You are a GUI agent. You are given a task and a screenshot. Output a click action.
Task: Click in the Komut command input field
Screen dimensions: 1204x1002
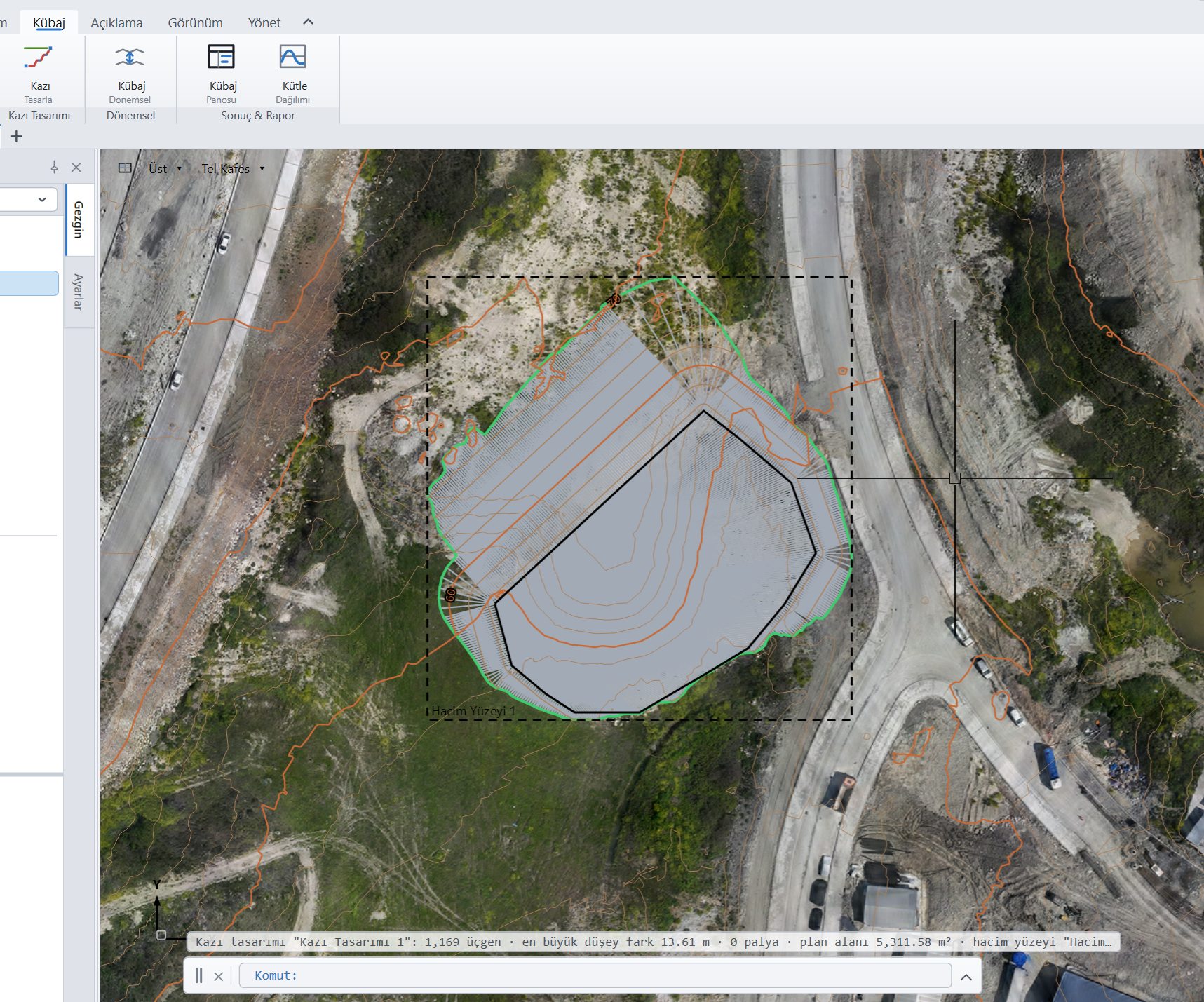[x=595, y=975]
